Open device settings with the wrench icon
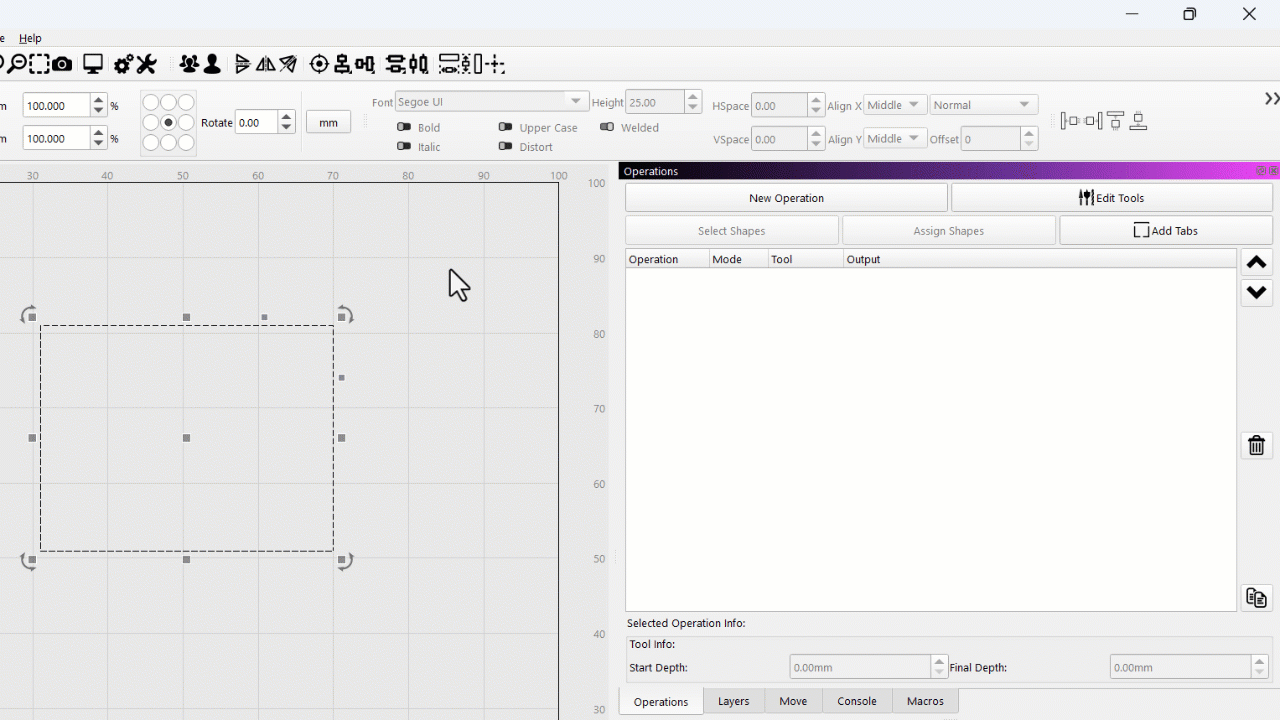The image size is (1280, 720). (x=146, y=65)
